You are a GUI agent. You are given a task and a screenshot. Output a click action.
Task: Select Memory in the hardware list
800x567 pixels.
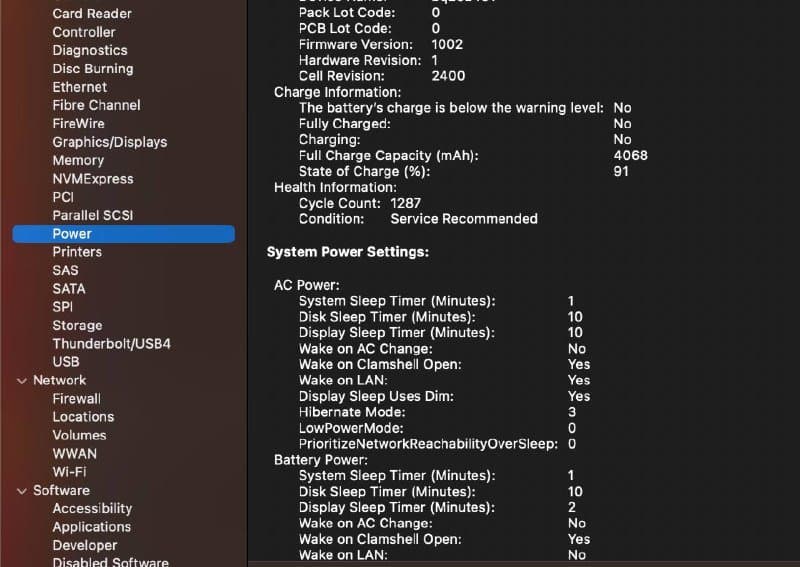tap(78, 160)
